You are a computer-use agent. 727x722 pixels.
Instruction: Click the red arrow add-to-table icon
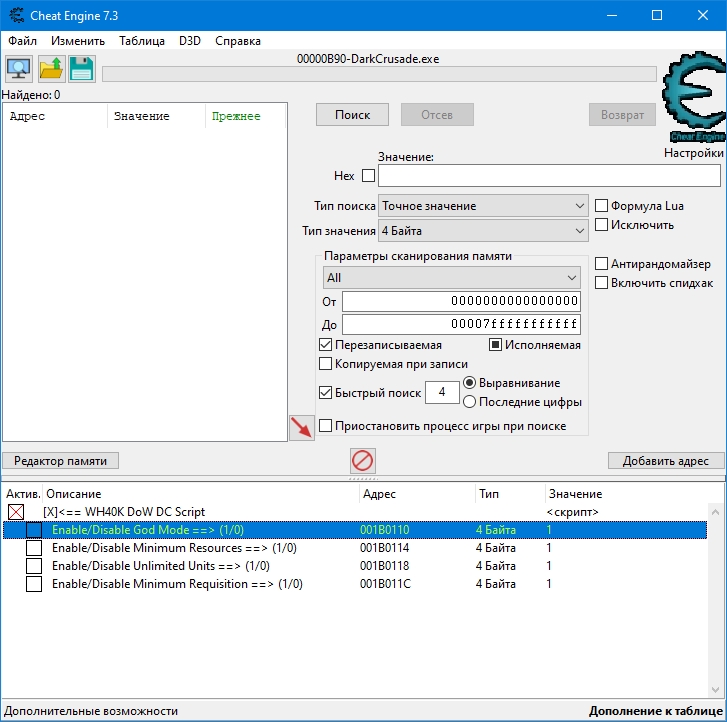point(301,427)
